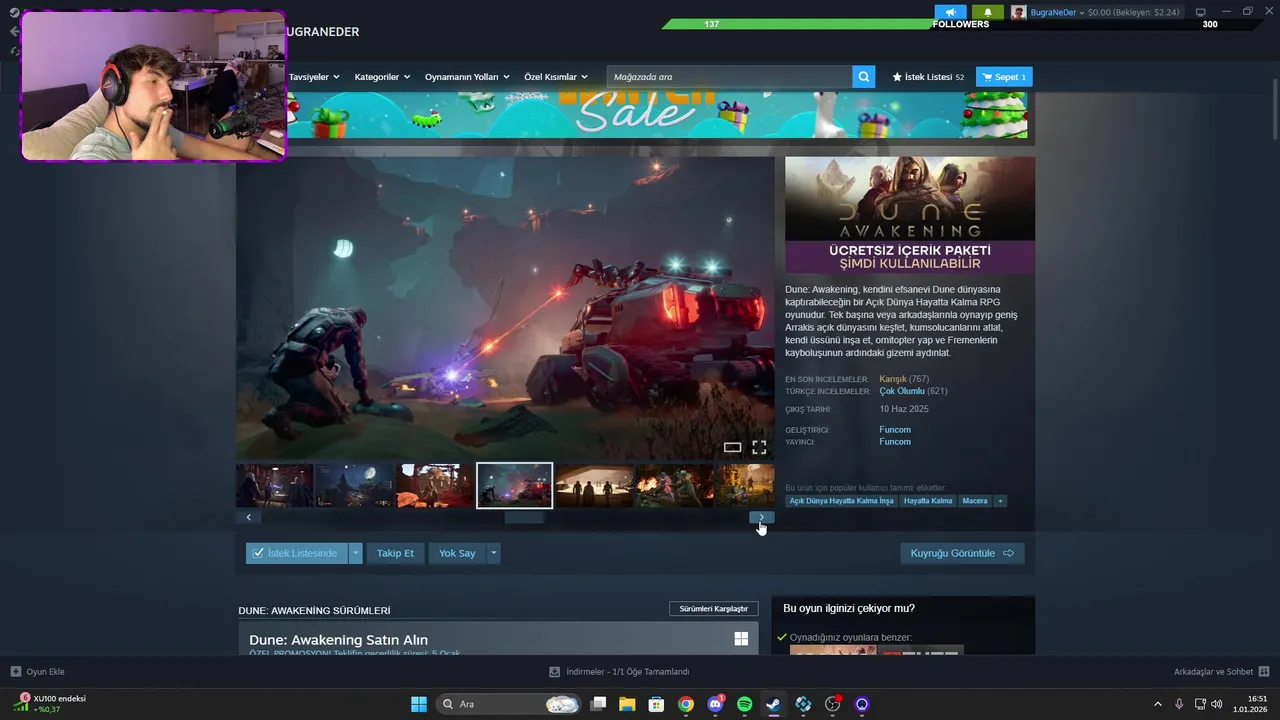Viewport: 1280px width, 720px height.
Task: Expand Kategoriler menu
Action: point(382,77)
